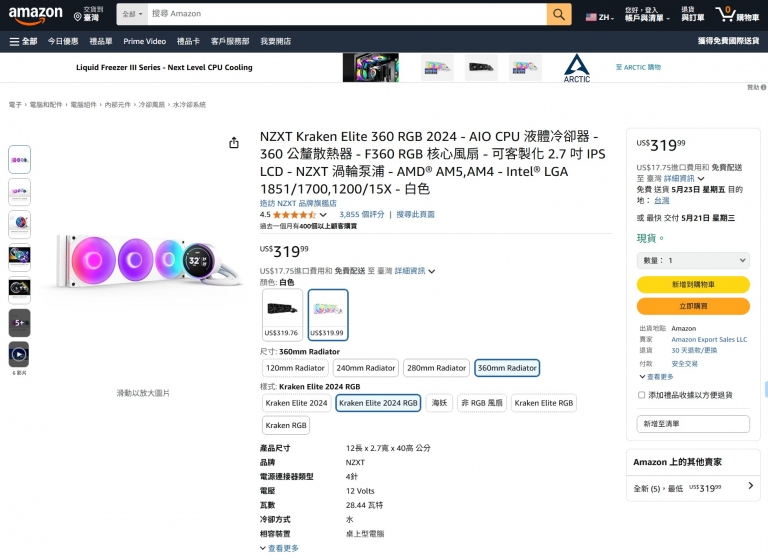
Task: Open the 3,855 ratings link
Action: tap(361, 215)
